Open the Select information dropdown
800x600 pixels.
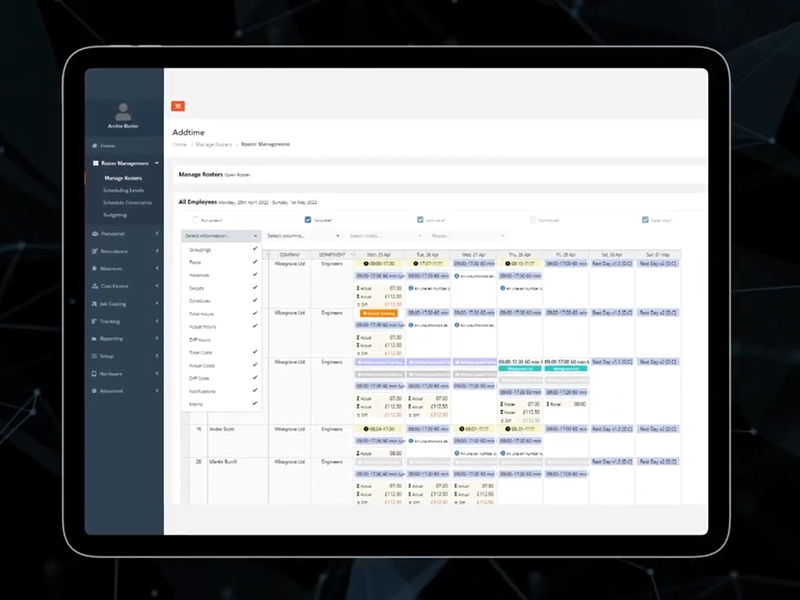221,236
